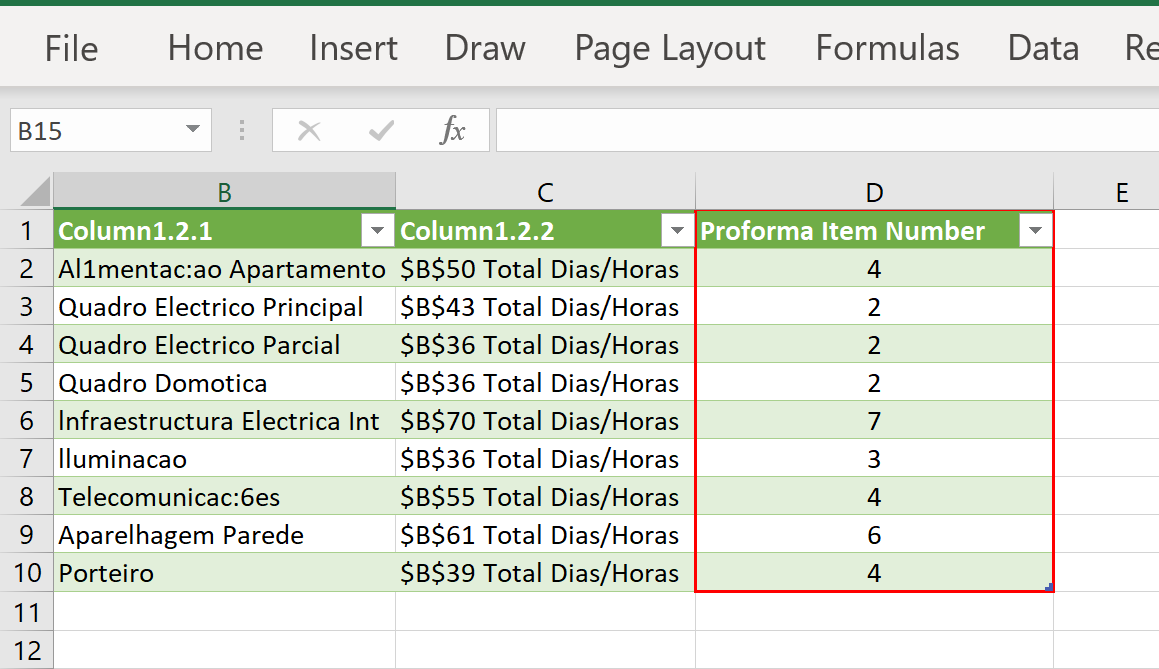Open the Page Layout tab

pos(670,48)
